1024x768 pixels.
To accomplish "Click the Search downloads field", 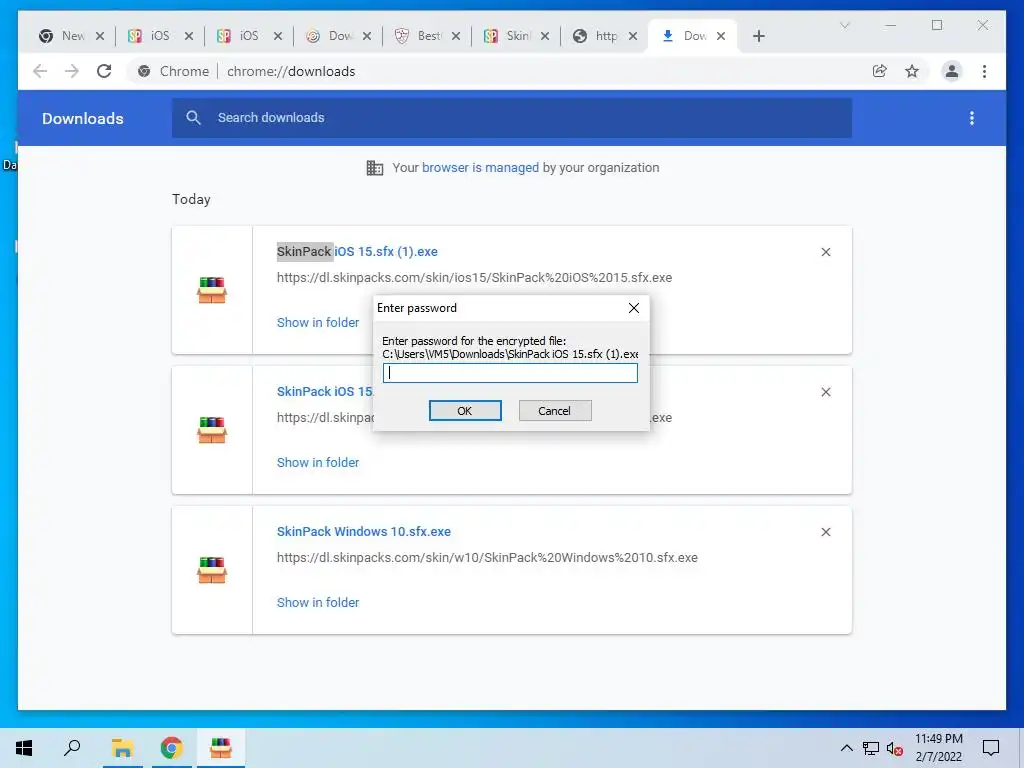I will tap(512, 118).
